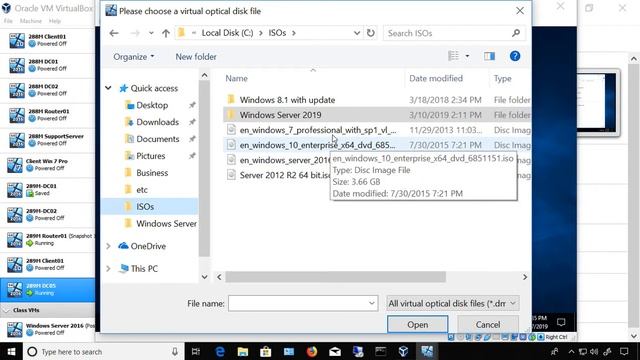This screenshot has width=640, height=360.
Task: Launch Firefox from the taskbar
Action: point(312,351)
